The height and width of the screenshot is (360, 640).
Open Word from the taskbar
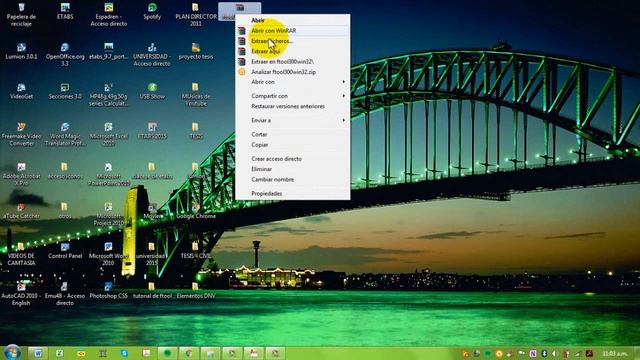pyautogui.click(x=38, y=353)
